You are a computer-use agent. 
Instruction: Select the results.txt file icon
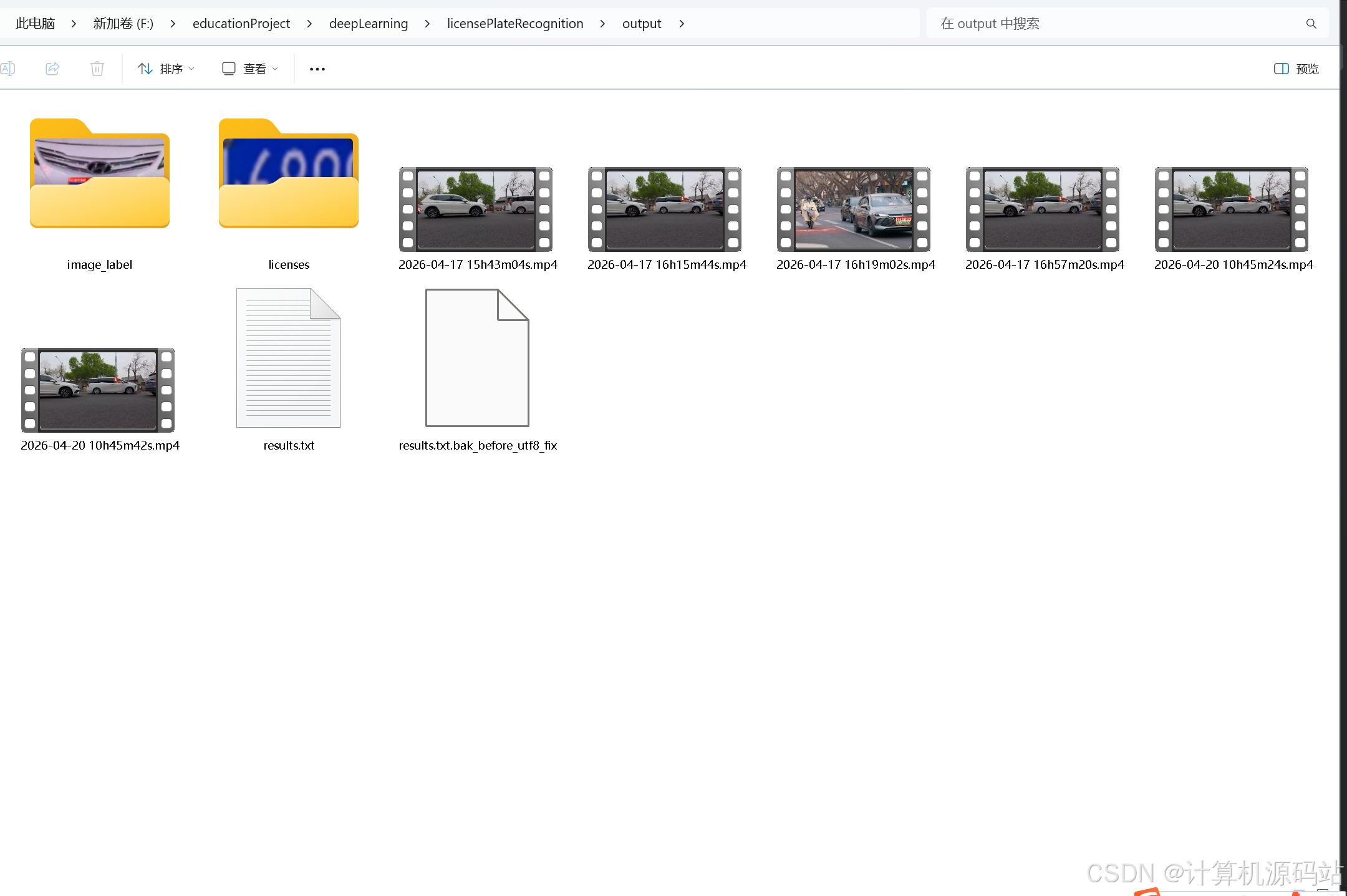coord(288,358)
